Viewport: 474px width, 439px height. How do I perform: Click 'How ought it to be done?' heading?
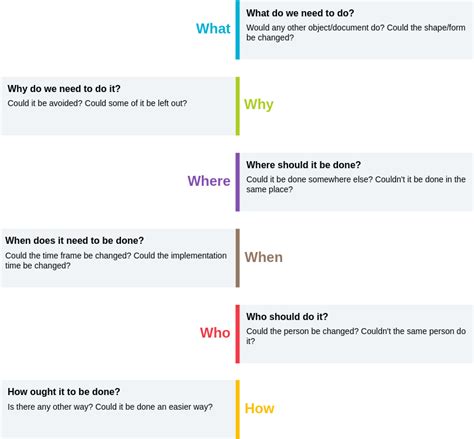coord(64,392)
